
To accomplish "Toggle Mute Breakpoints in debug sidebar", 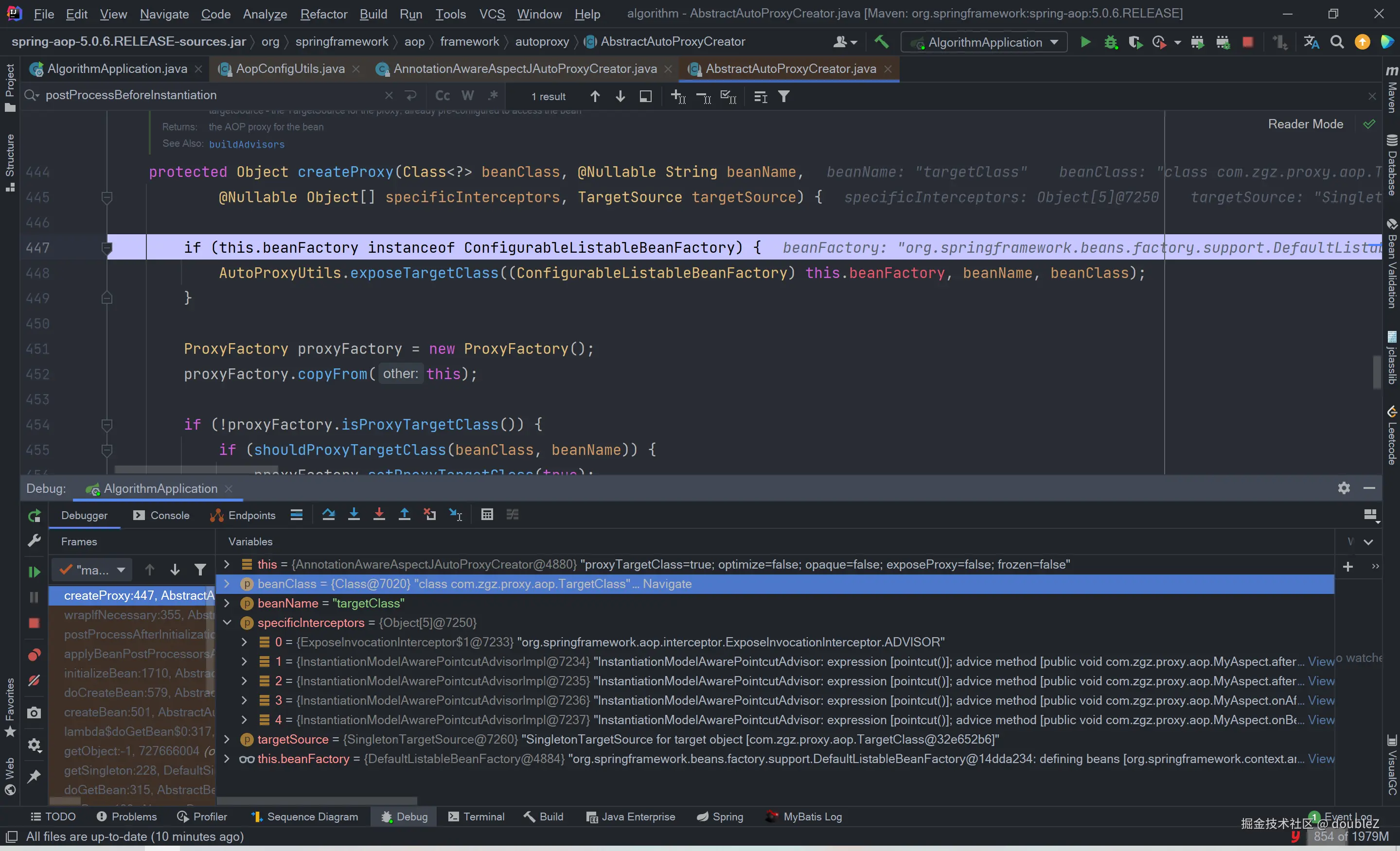I will [x=34, y=680].
